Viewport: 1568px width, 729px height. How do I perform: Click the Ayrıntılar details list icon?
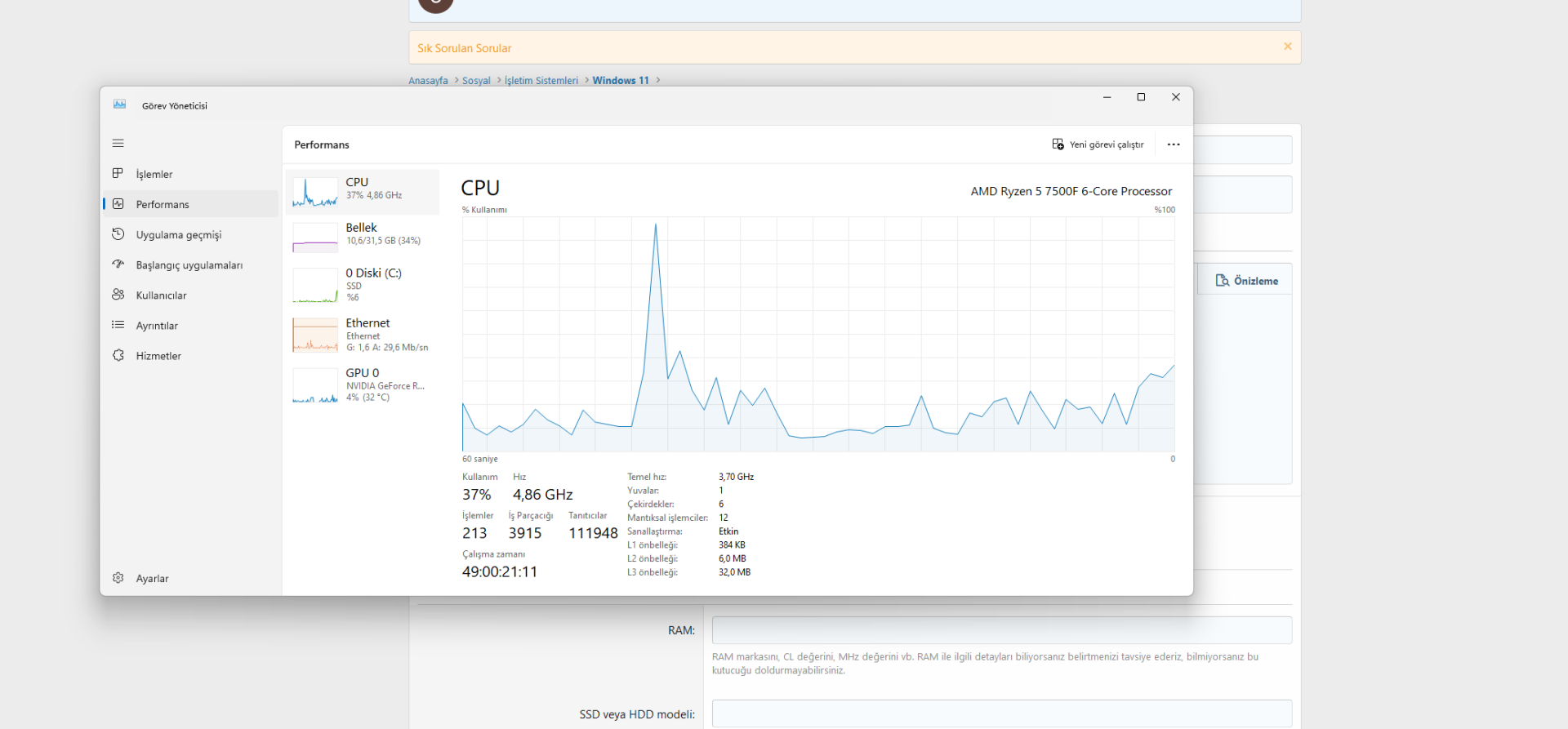tap(118, 325)
